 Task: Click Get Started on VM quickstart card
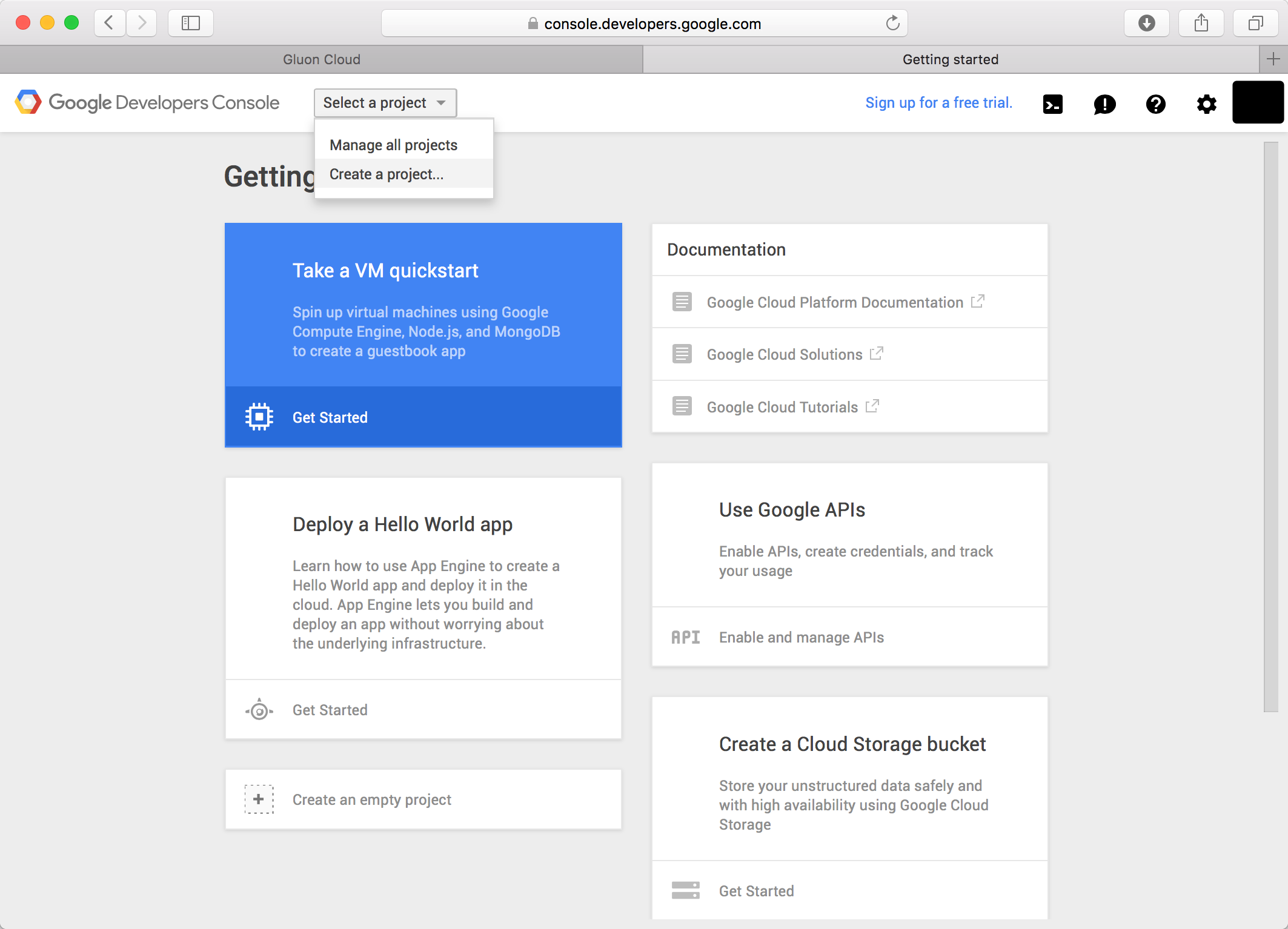pos(423,417)
